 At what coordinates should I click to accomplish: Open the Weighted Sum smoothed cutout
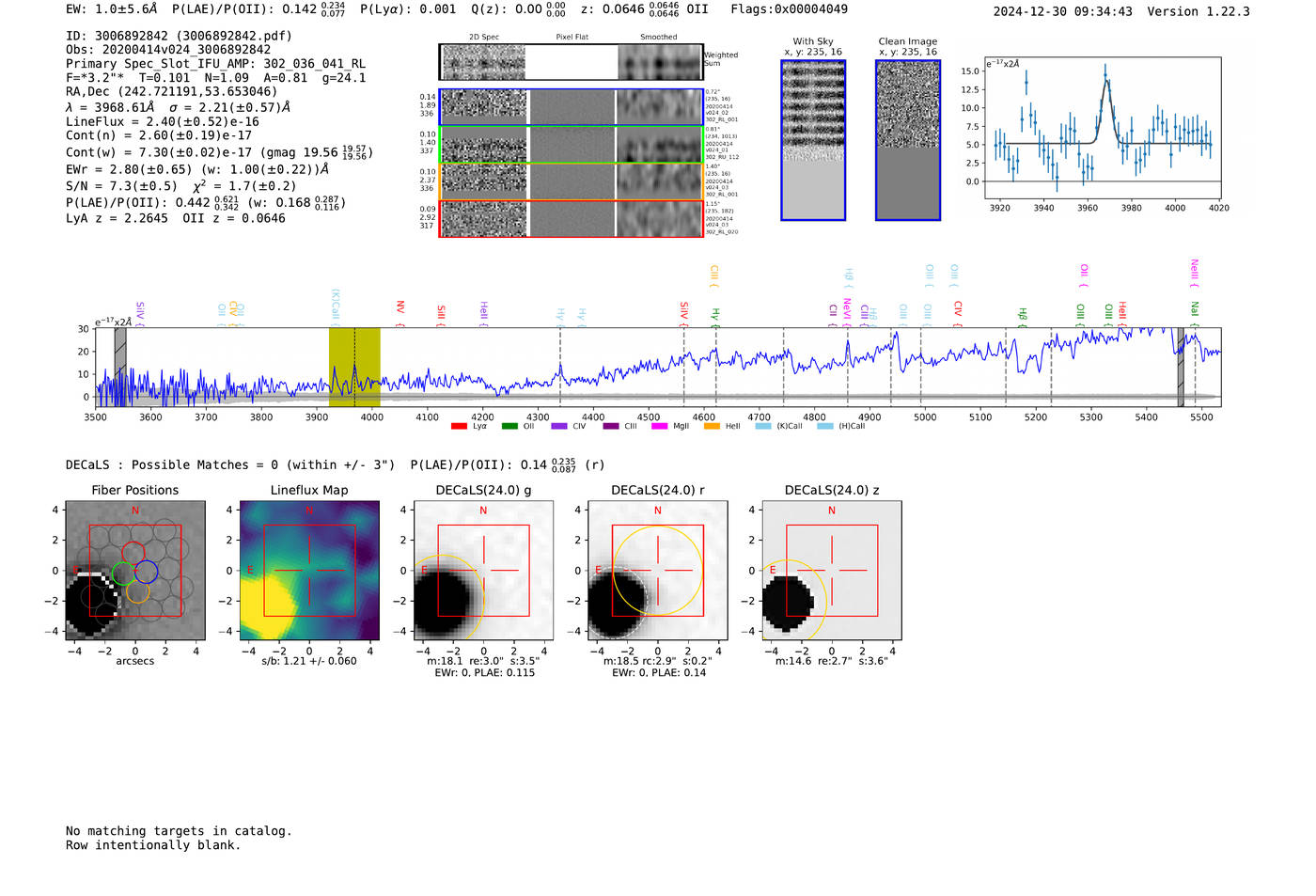[660, 62]
